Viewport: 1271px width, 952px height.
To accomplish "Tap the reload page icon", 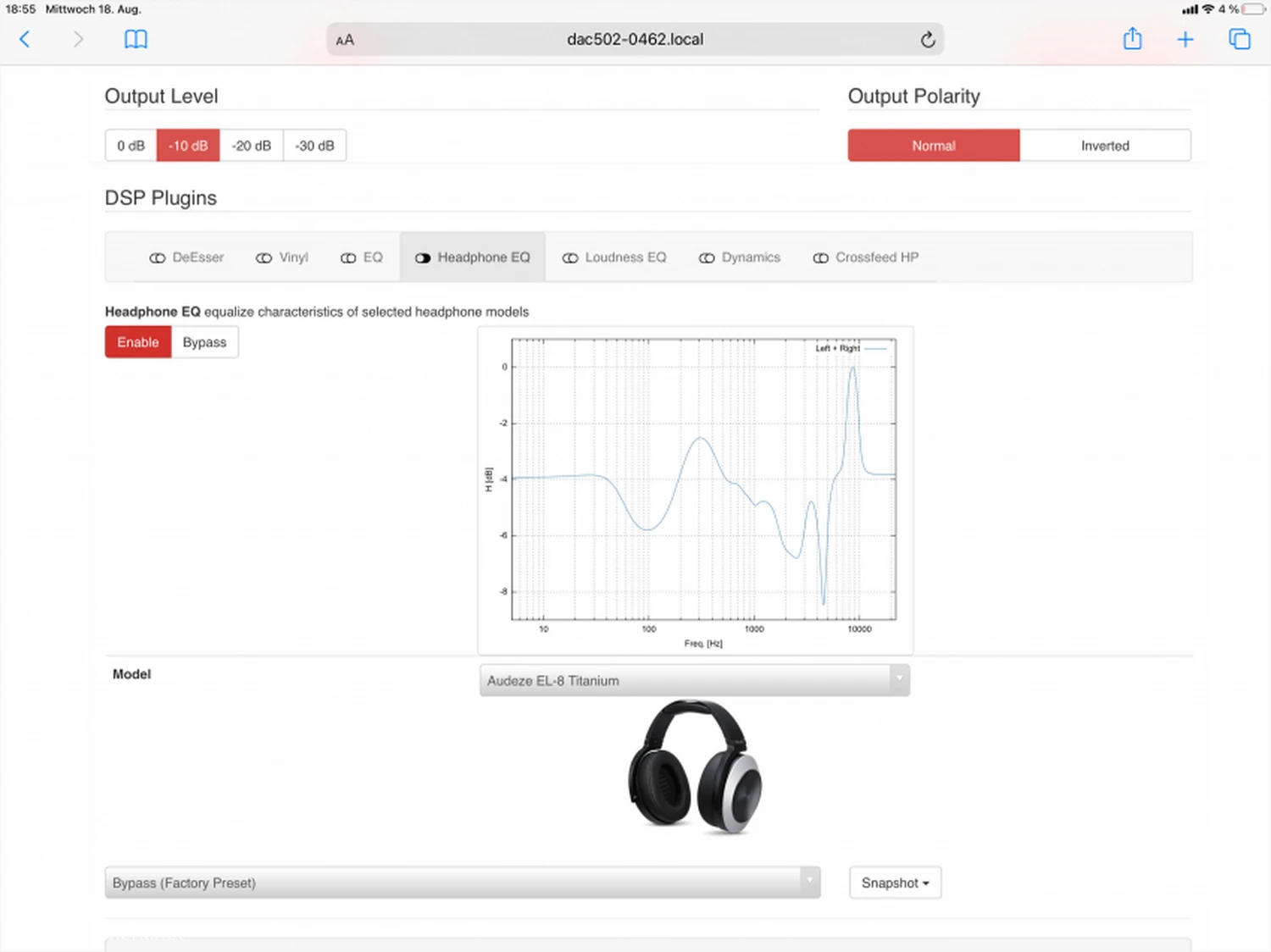I will (x=928, y=40).
